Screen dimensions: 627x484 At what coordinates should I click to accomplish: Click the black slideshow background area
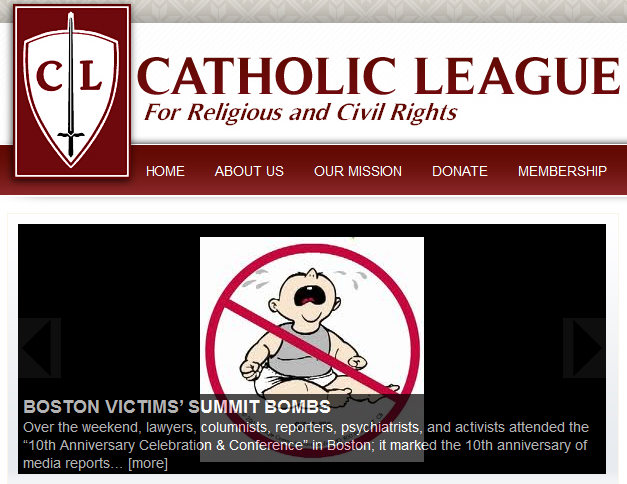pos(108,280)
